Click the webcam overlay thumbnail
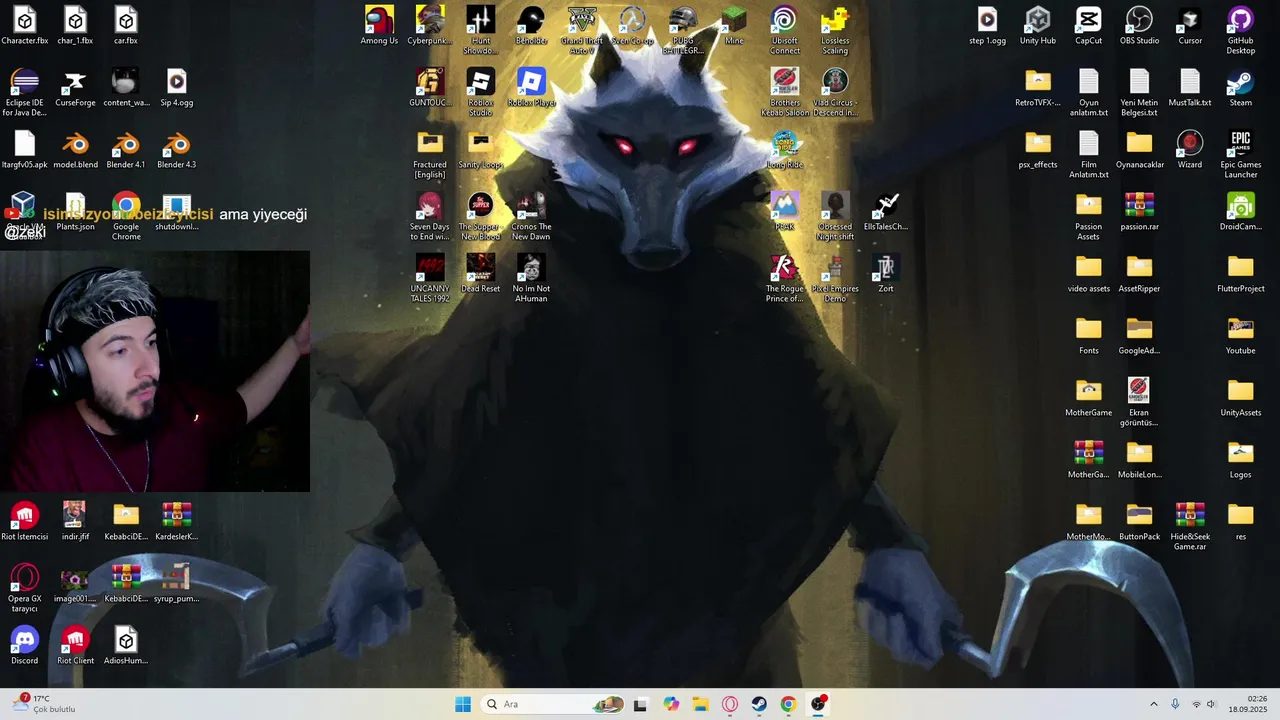Viewport: 1280px width, 720px height. [x=155, y=371]
